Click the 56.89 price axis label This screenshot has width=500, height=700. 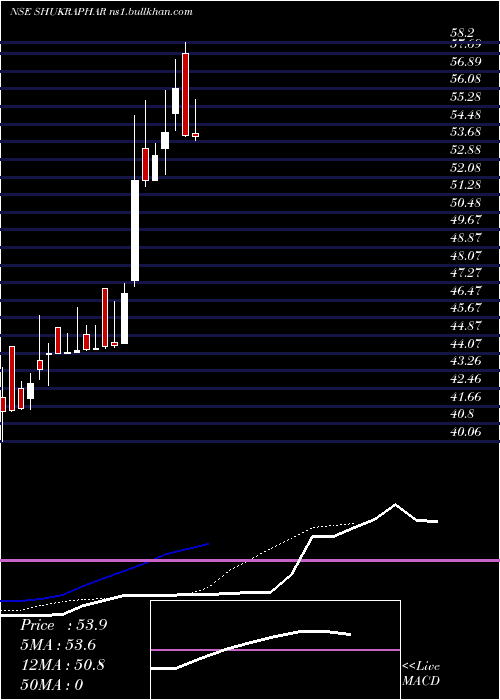pyautogui.click(x=466, y=61)
